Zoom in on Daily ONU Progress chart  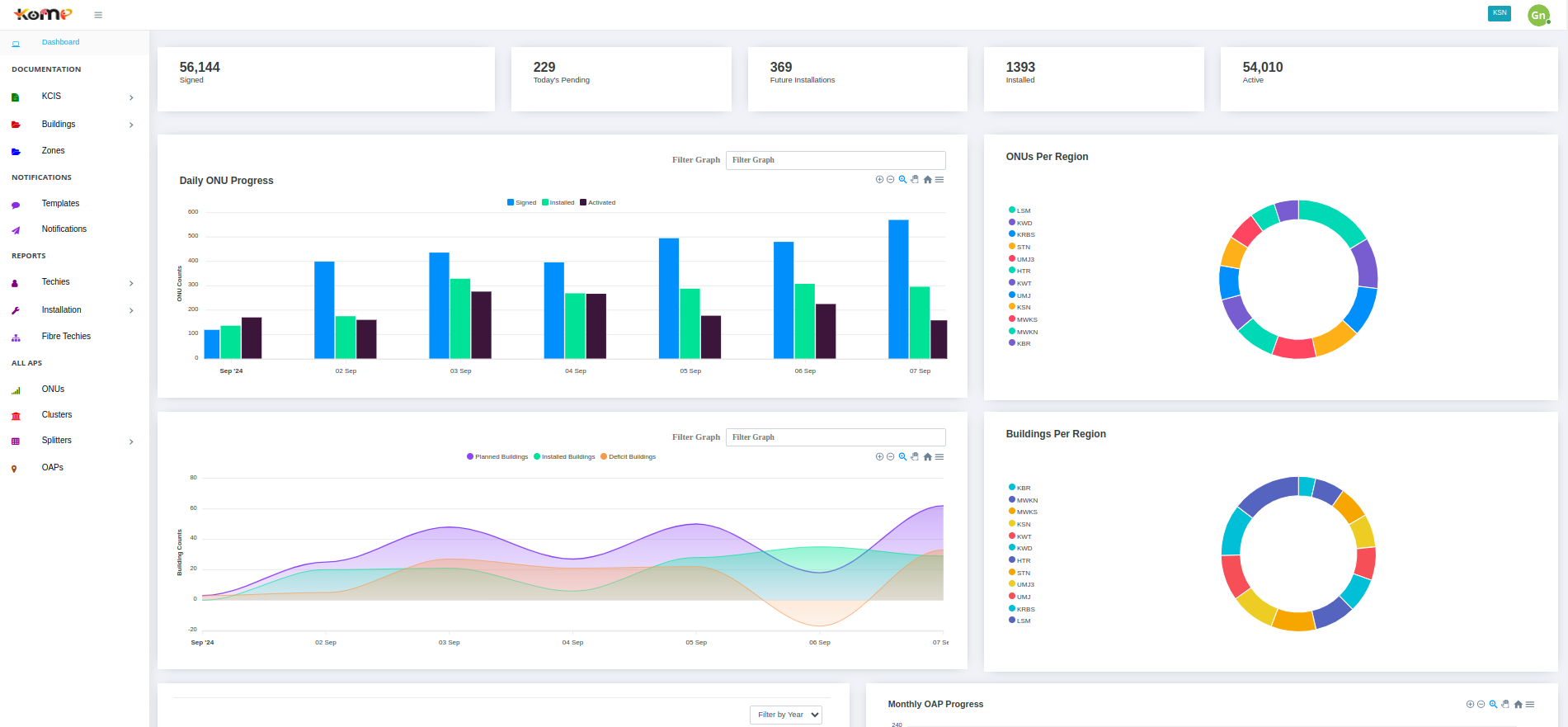879,179
